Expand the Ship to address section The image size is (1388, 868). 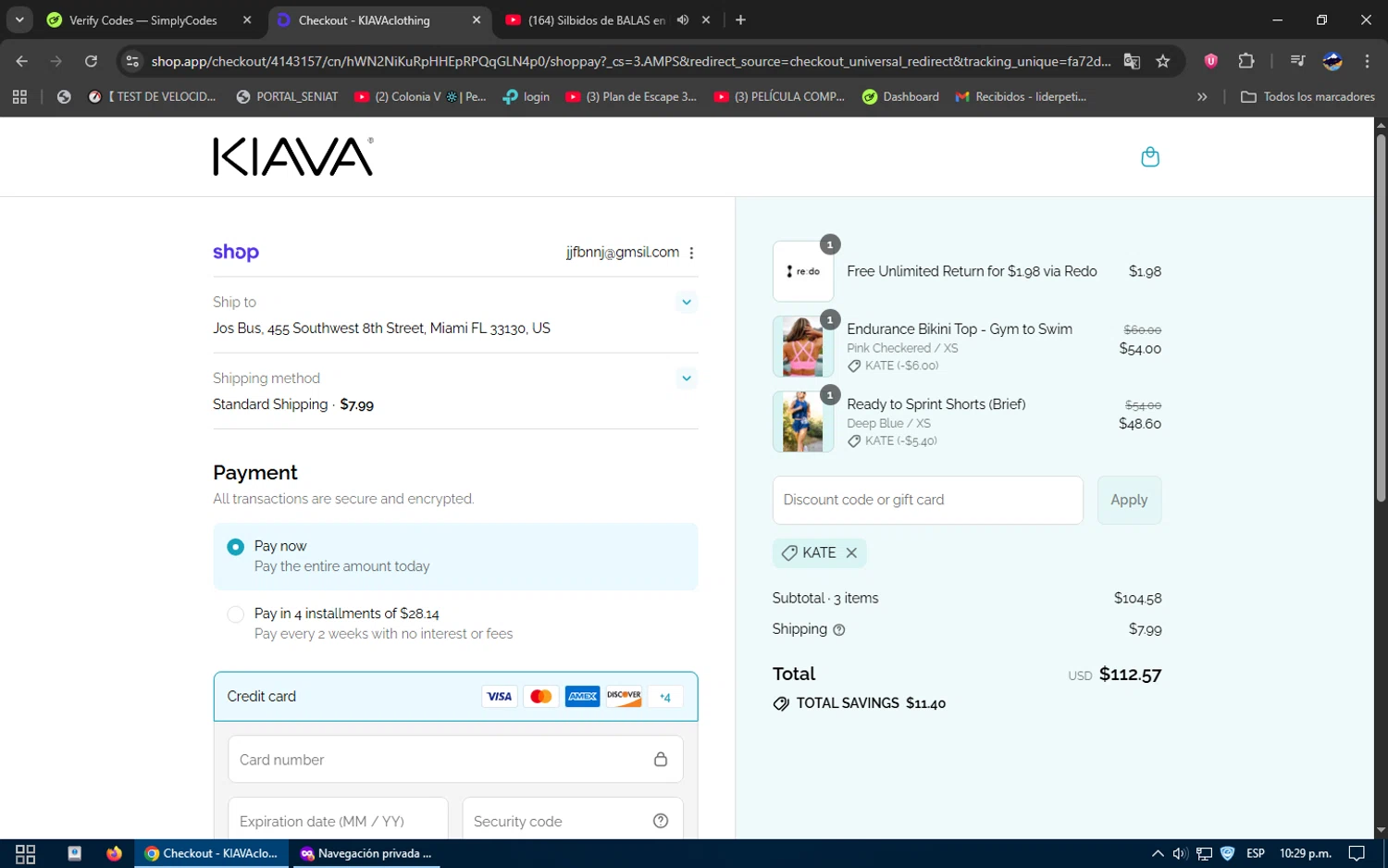687,302
